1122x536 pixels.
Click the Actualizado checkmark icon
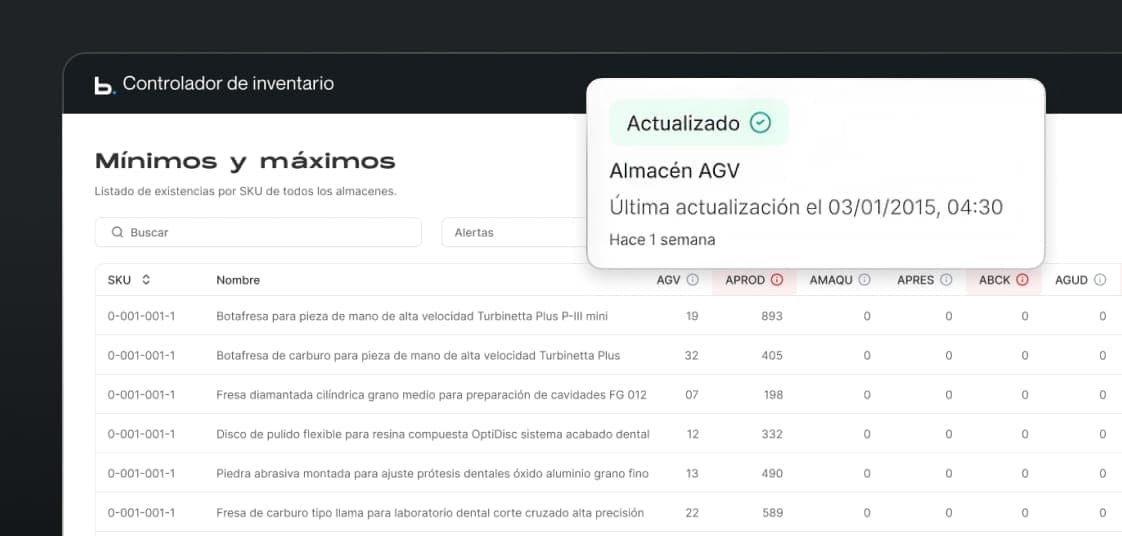(760, 123)
